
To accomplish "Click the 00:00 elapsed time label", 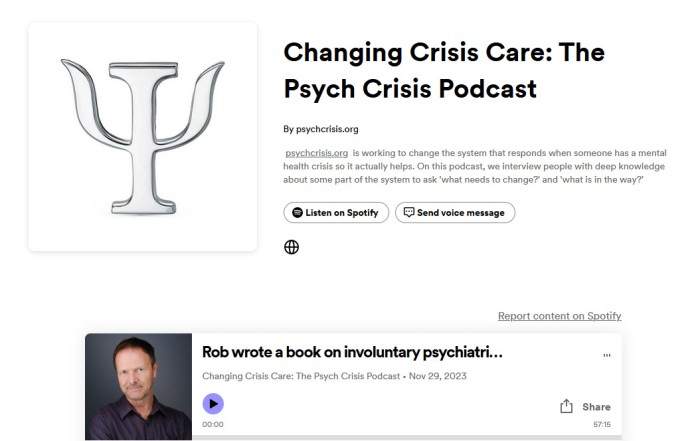I will (x=212, y=424).
